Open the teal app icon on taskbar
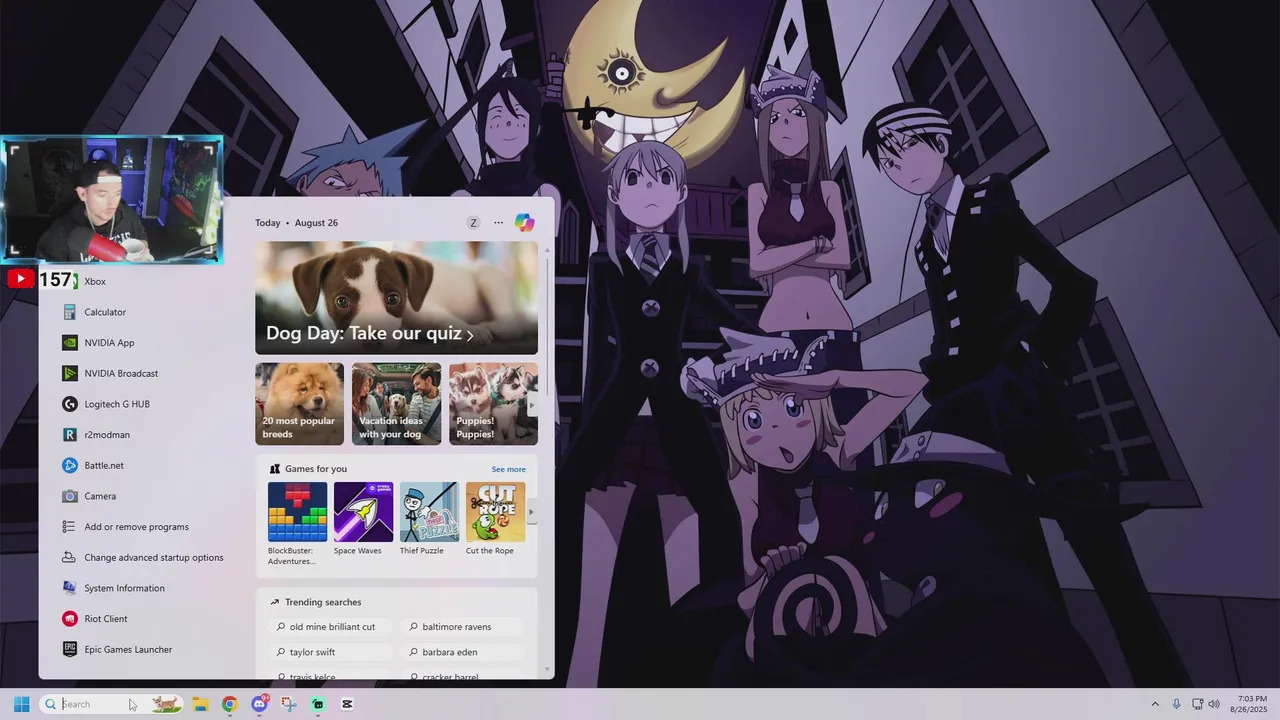The image size is (1280, 720). [318, 704]
